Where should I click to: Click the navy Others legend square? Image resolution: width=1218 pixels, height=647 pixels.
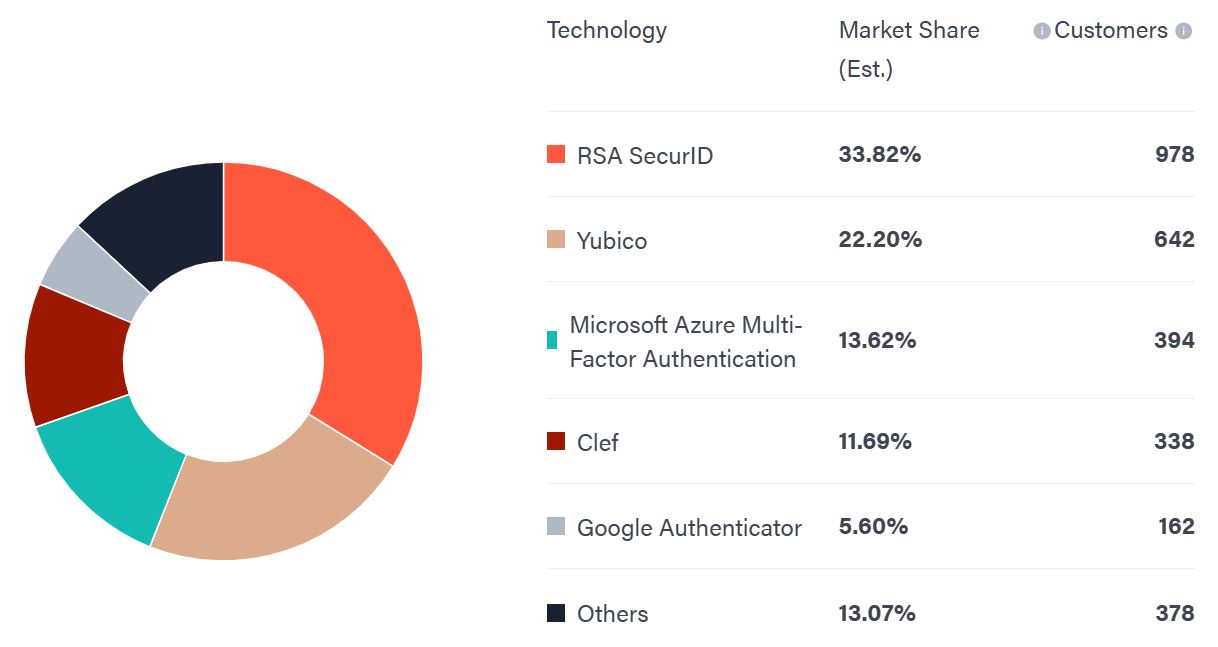(556, 613)
